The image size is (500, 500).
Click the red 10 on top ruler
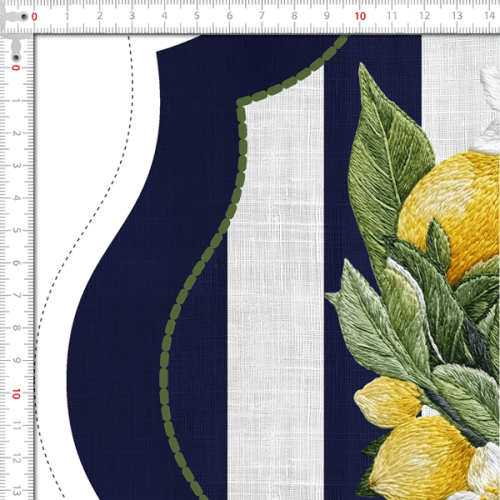360,16
